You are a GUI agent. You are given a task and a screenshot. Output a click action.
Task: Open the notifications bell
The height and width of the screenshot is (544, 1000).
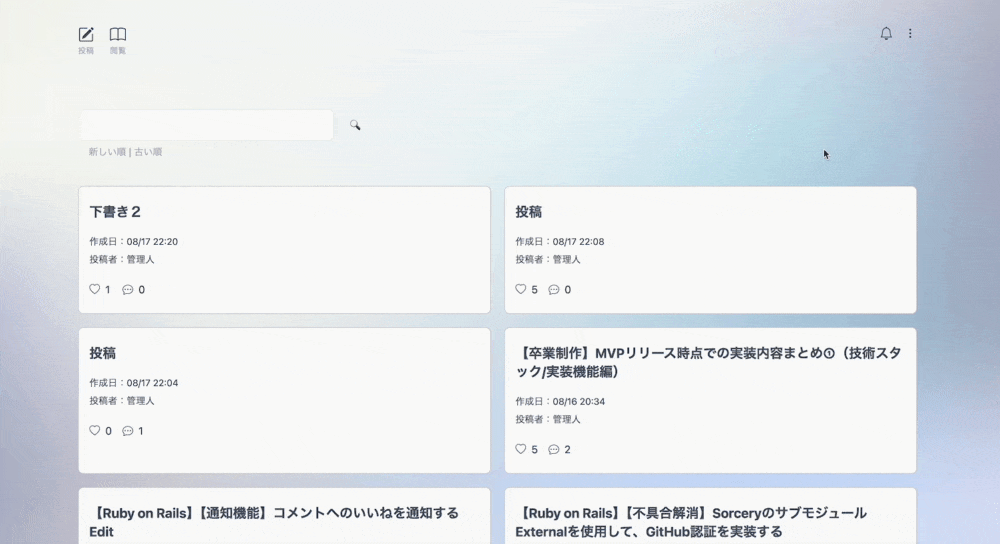coord(886,33)
